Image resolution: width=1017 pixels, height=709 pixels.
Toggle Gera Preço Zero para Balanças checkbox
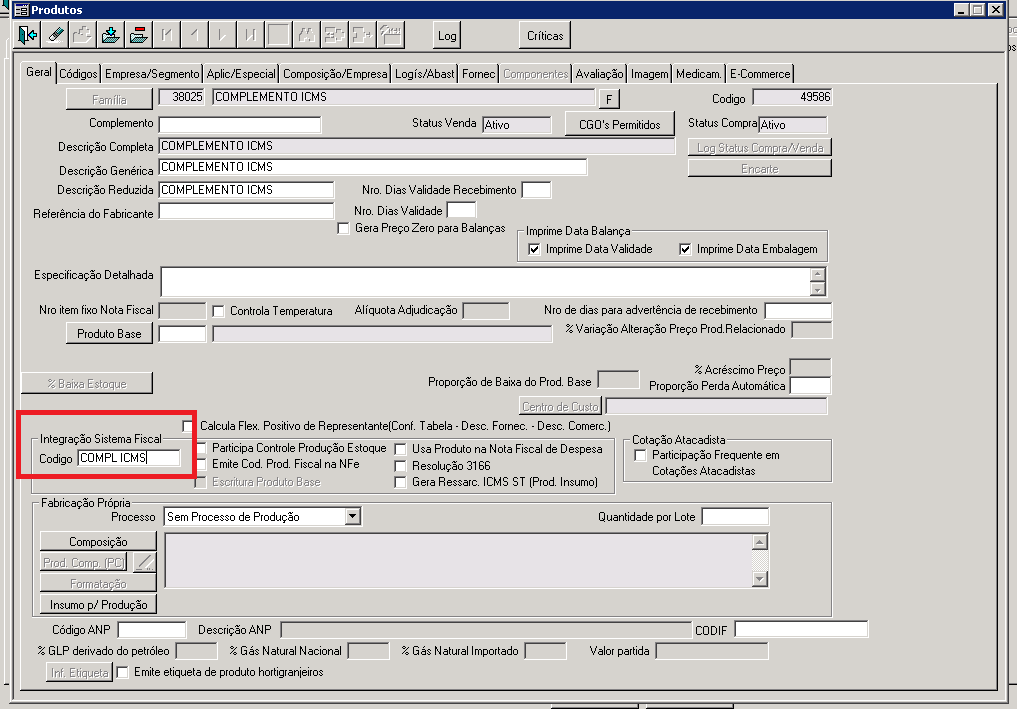click(344, 228)
